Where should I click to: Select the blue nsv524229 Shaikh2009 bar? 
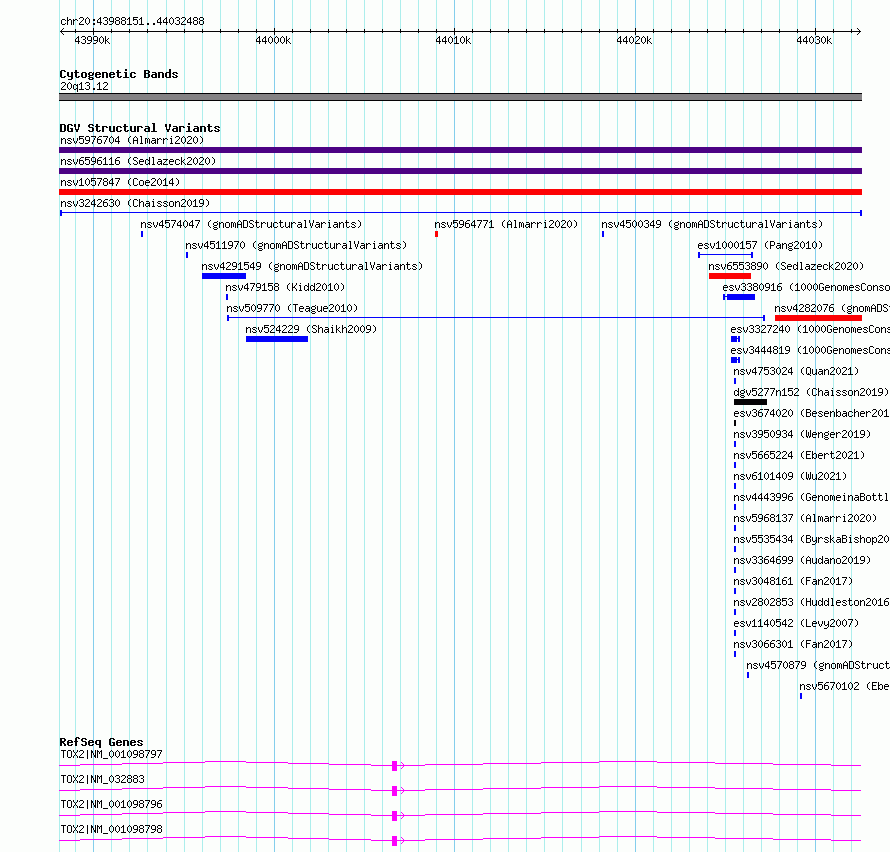(277, 339)
